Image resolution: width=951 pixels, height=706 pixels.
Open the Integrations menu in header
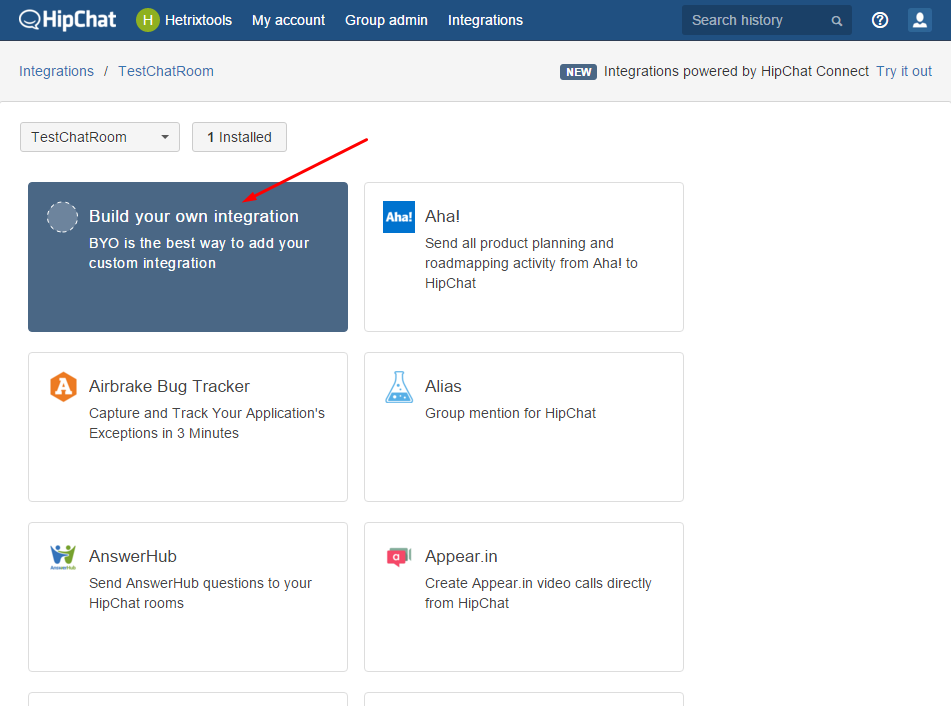485,20
